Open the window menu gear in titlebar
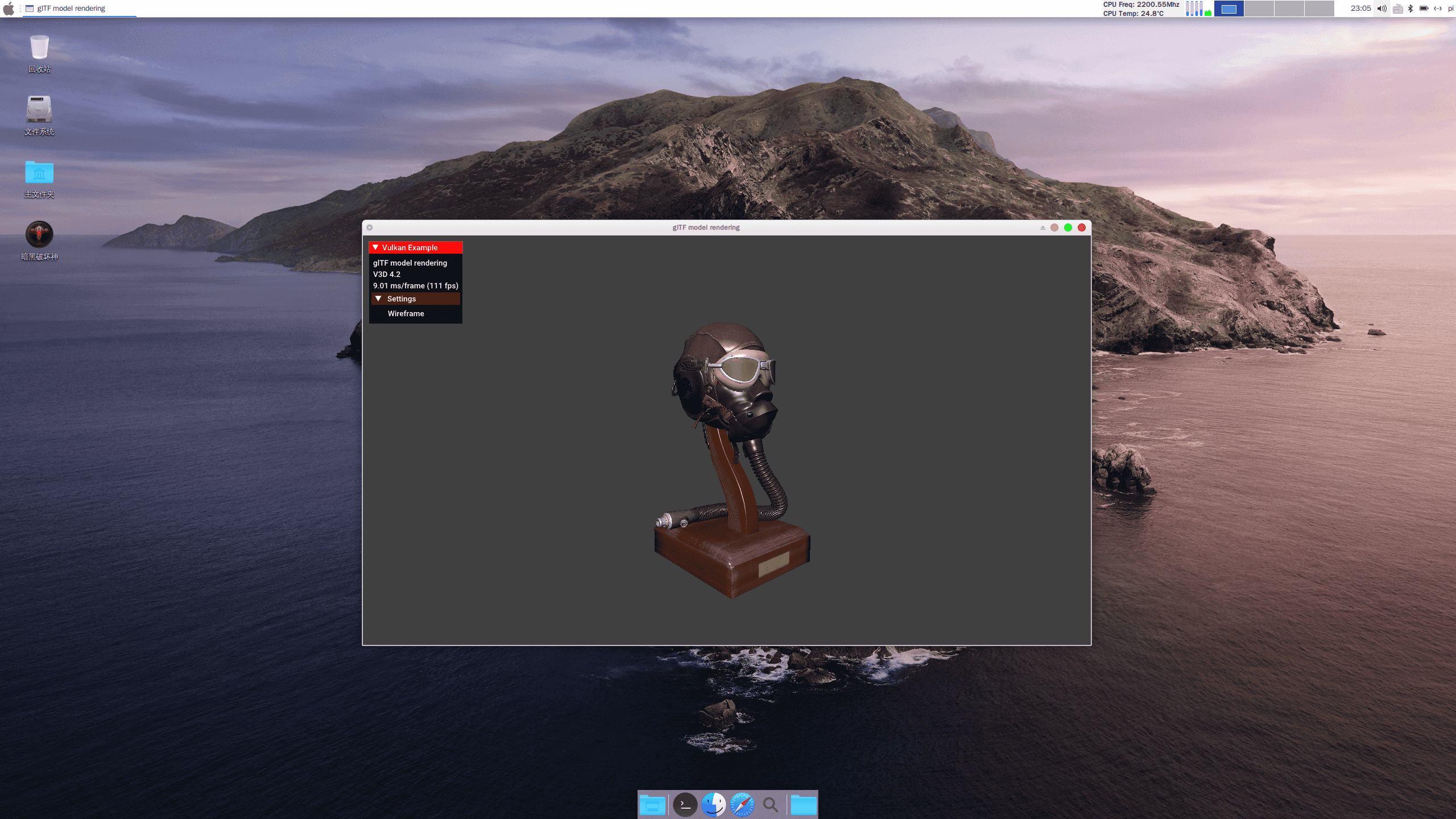 [370, 227]
